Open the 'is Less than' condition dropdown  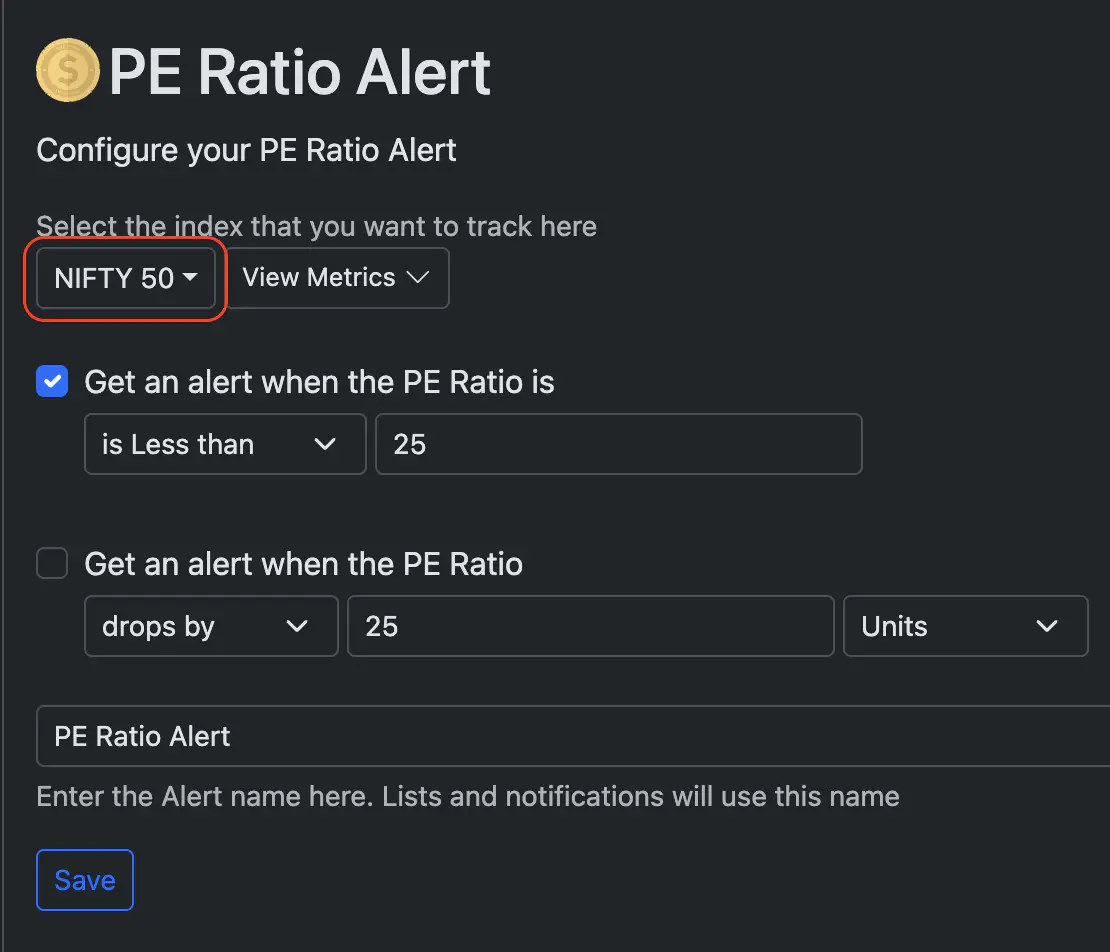[225, 444]
